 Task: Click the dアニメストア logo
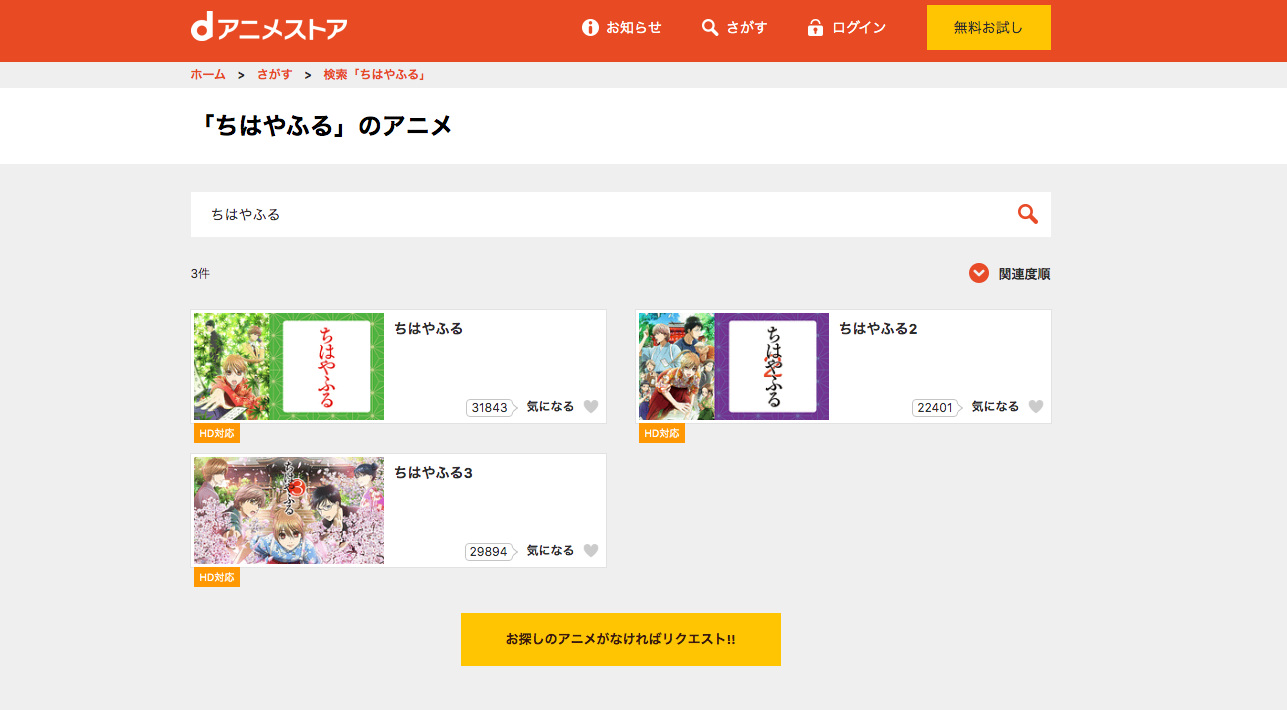(x=269, y=27)
